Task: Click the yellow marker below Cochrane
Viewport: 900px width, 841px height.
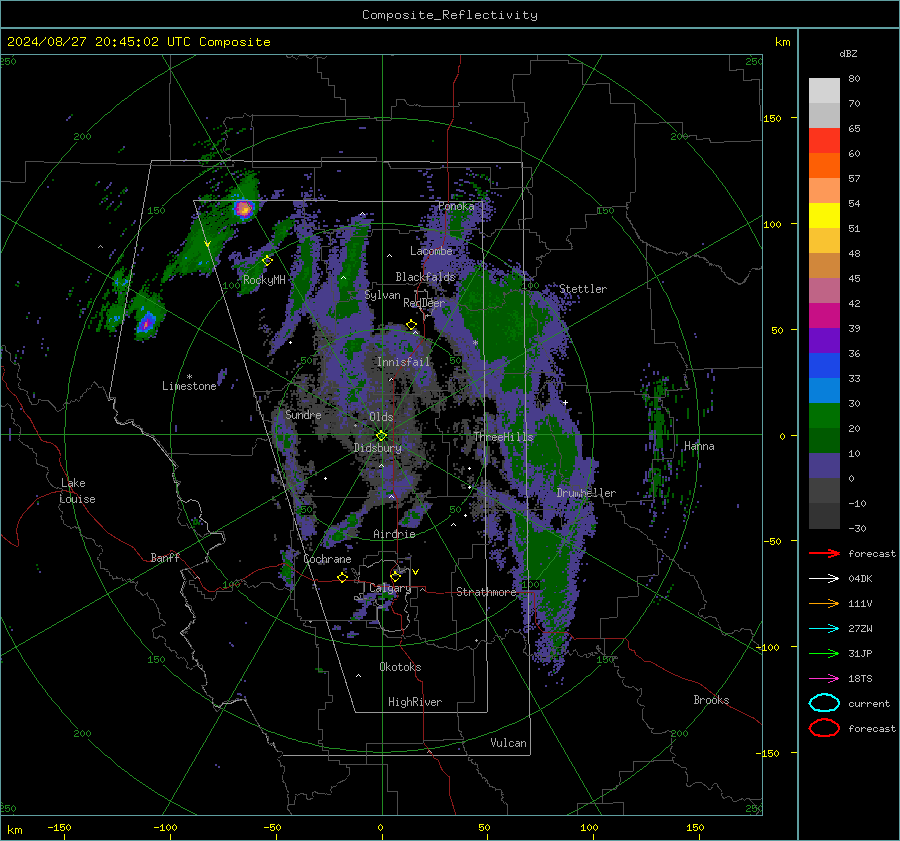Action: [x=343, y=577]
